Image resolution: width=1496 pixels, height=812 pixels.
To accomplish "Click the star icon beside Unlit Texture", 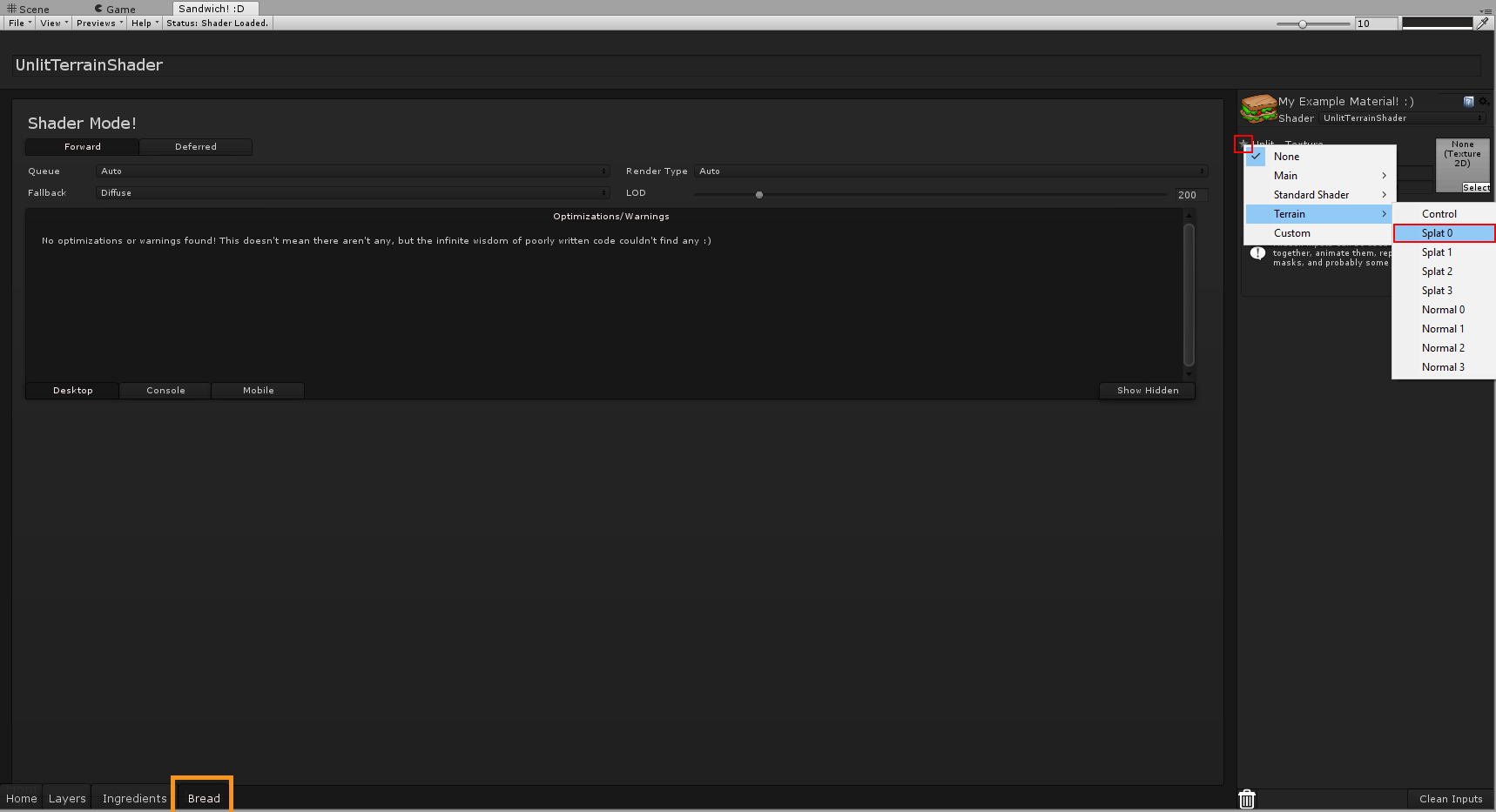I will tap(1243, 144).
